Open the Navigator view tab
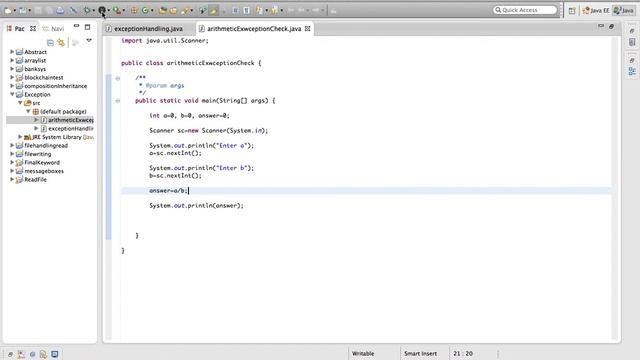This screenshot has width=640, height=360. 53,29
